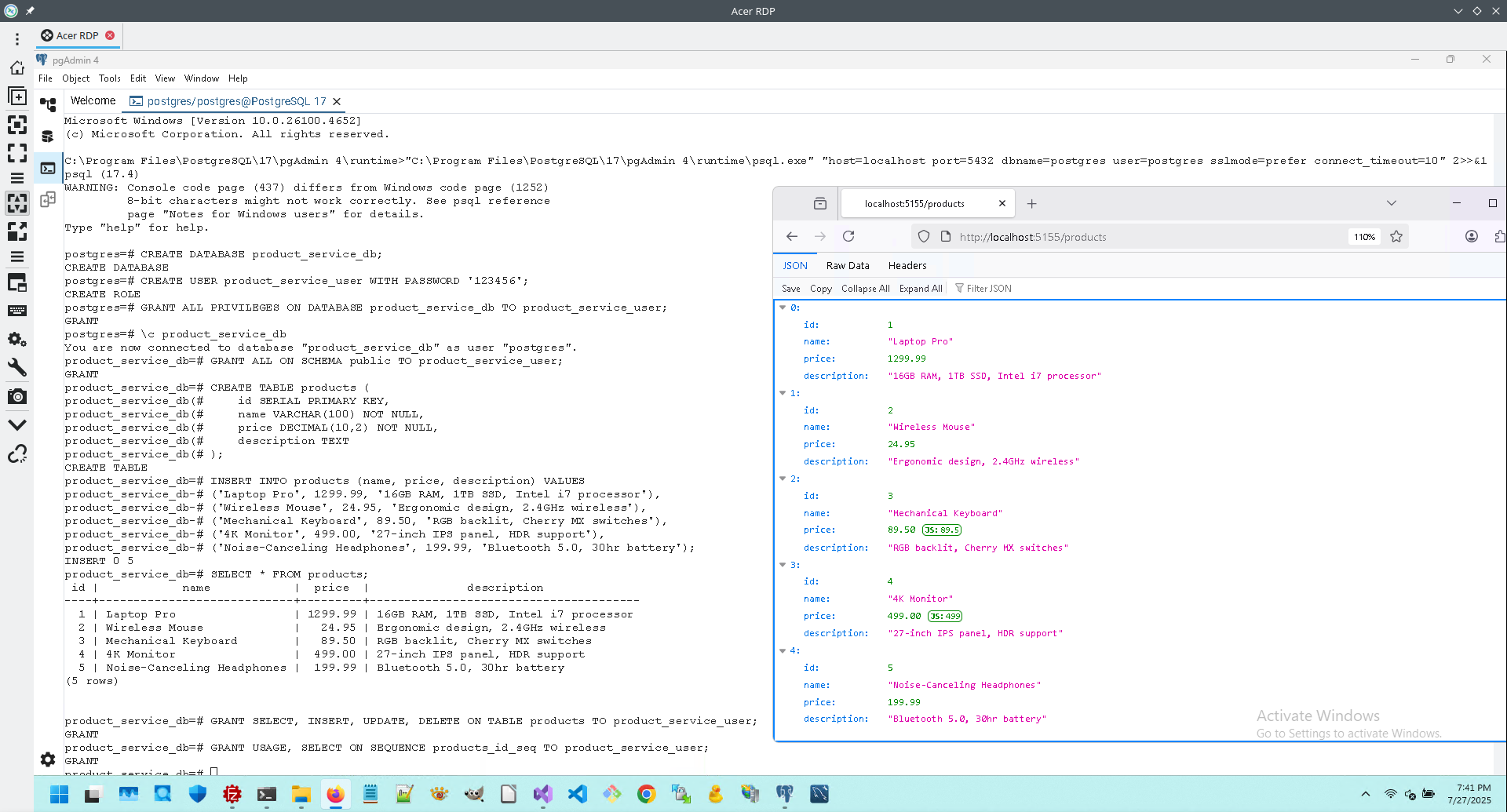Open the pgAdmin Query Tool workspace icon
This screenshot has width=1507, height=812.
[x=48, y=137]
